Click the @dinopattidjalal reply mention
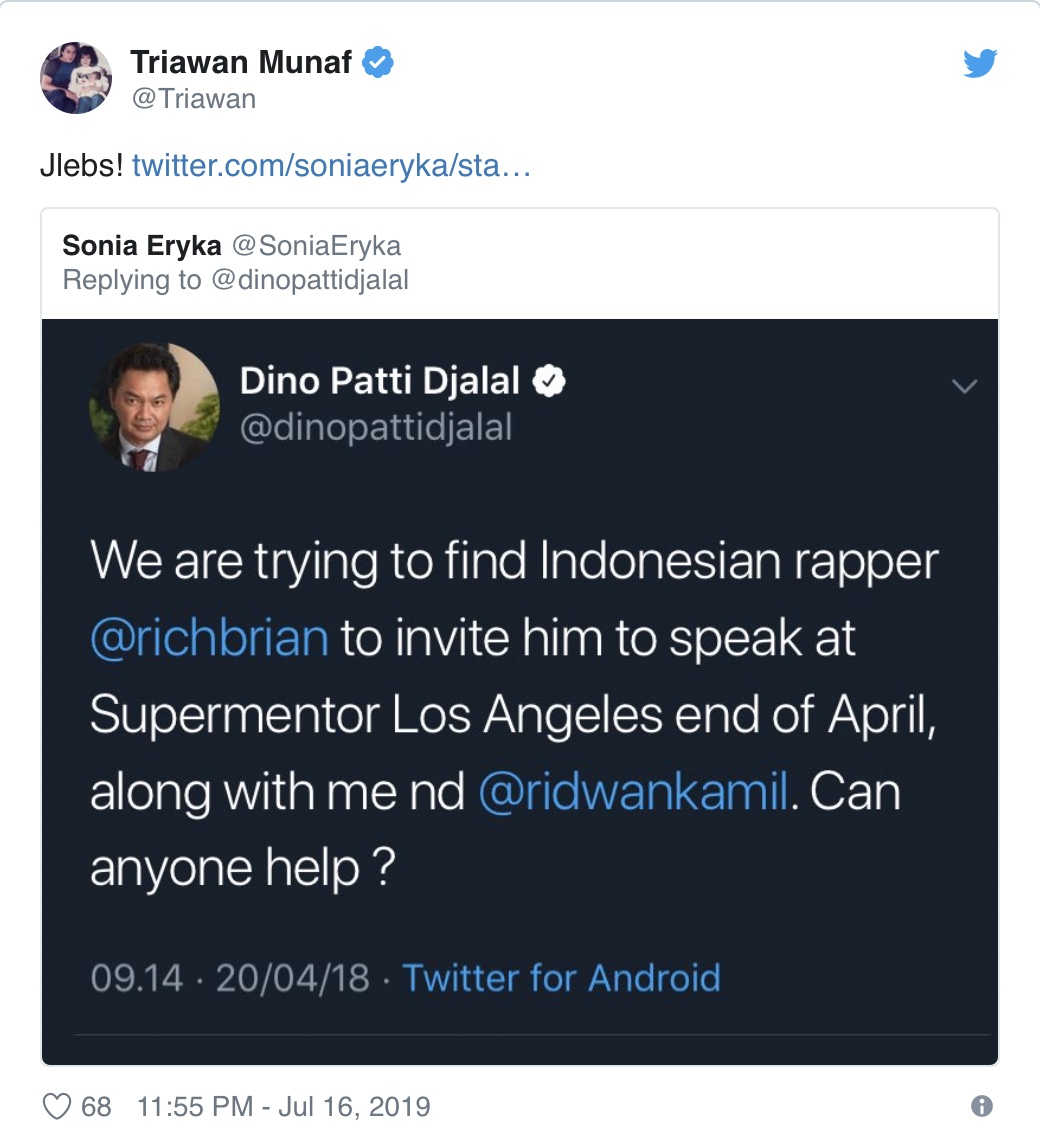Image resolution: width=1040 pixels, height=1136 pixels. 308,280
